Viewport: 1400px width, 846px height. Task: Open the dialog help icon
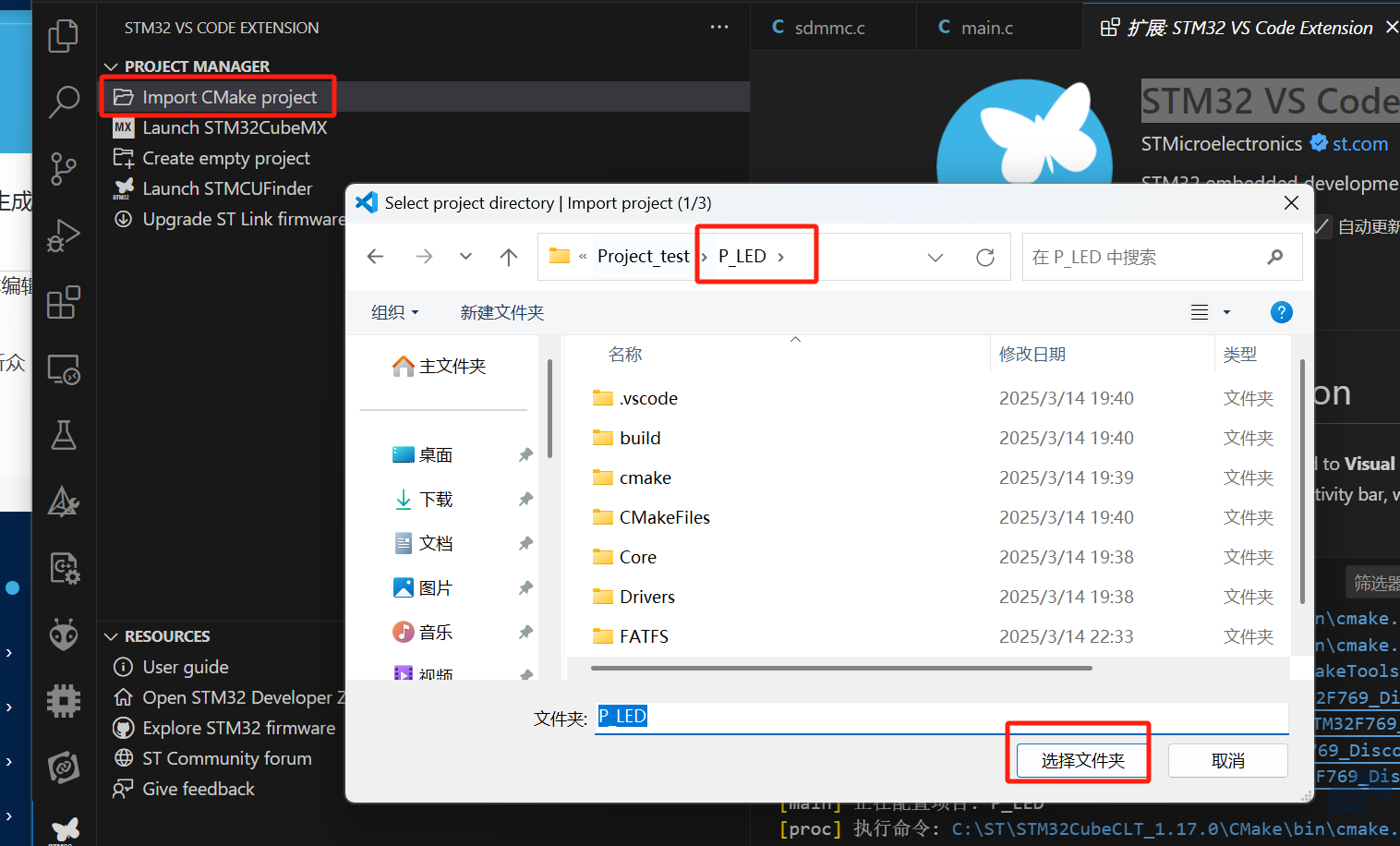[1281, 312]
